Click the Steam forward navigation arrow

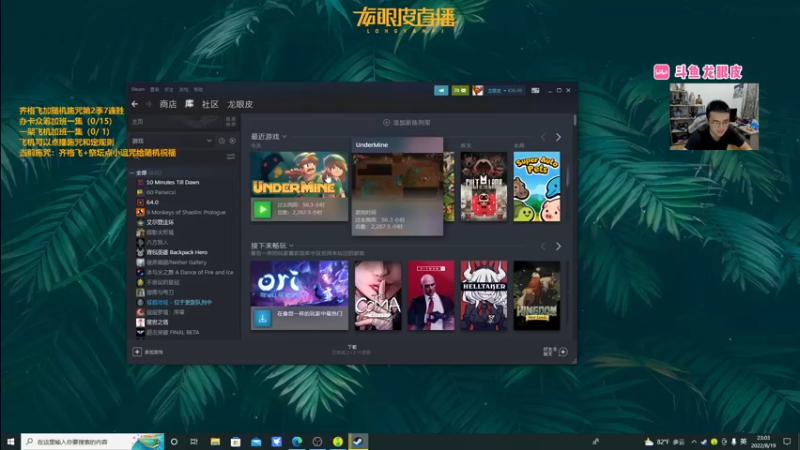tap(148, 104)
